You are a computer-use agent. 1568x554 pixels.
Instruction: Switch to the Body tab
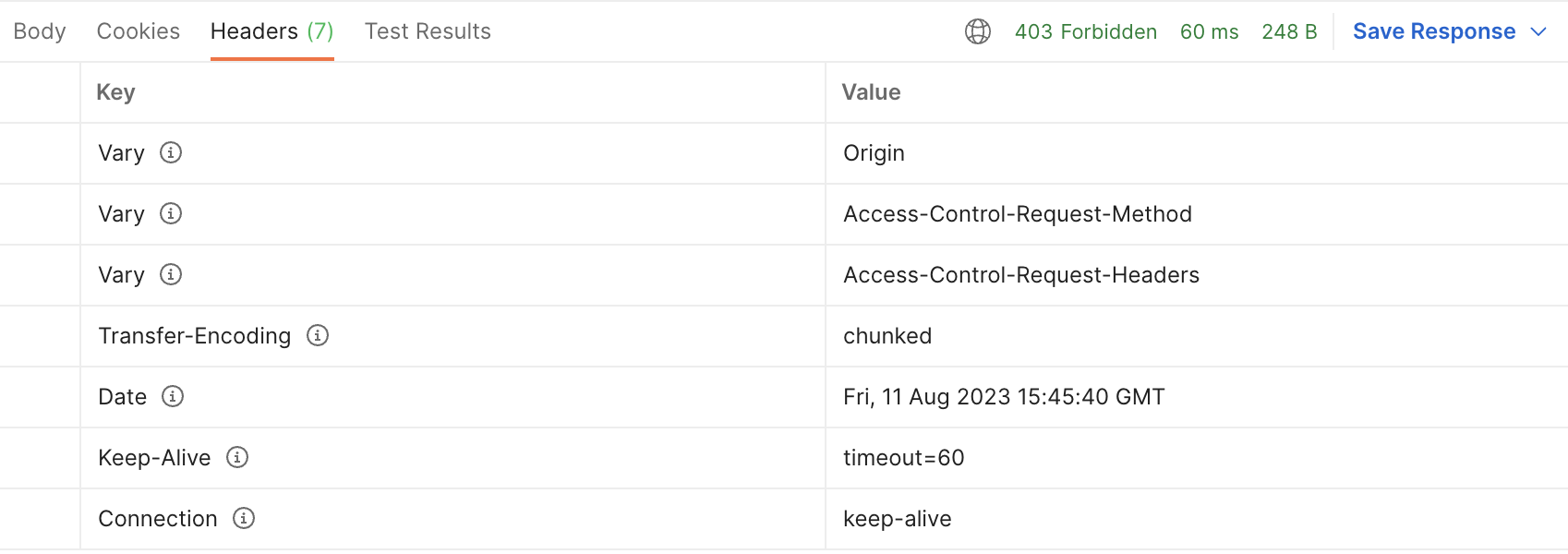[x=40, y=31]
